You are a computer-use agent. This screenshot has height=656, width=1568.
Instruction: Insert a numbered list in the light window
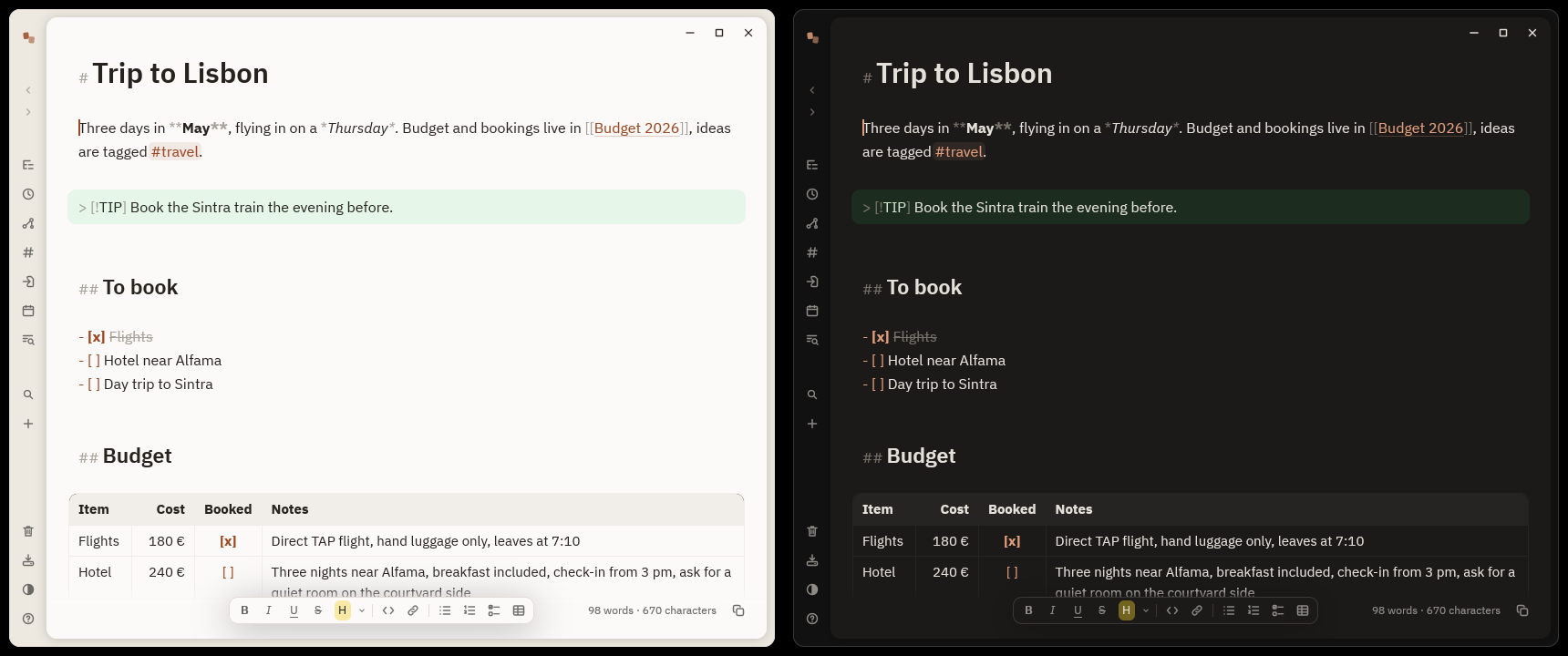(469, 610)
